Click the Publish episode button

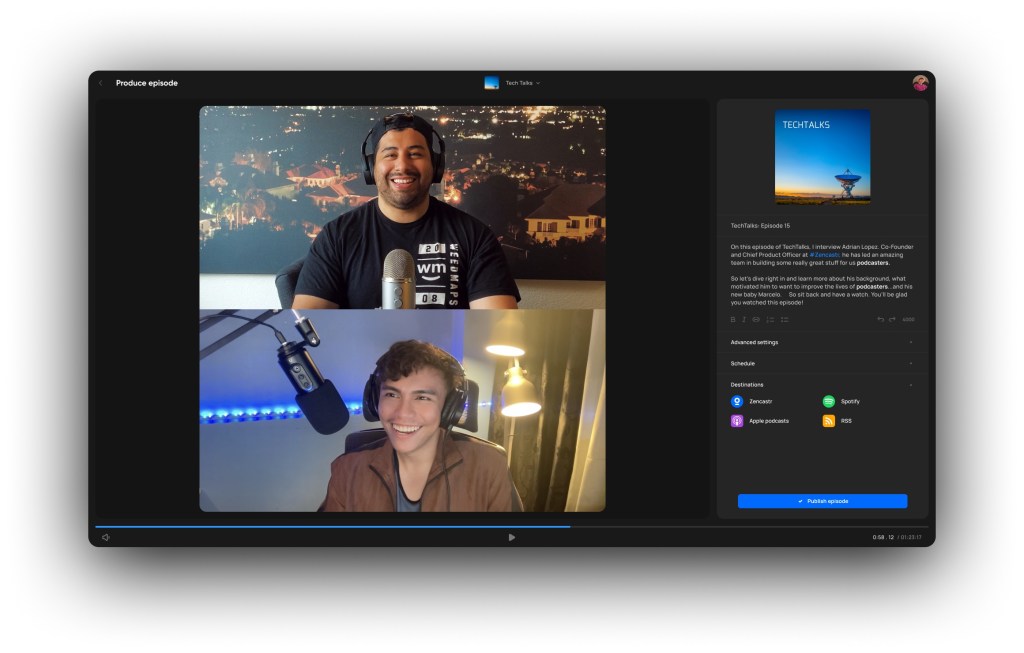822,501
